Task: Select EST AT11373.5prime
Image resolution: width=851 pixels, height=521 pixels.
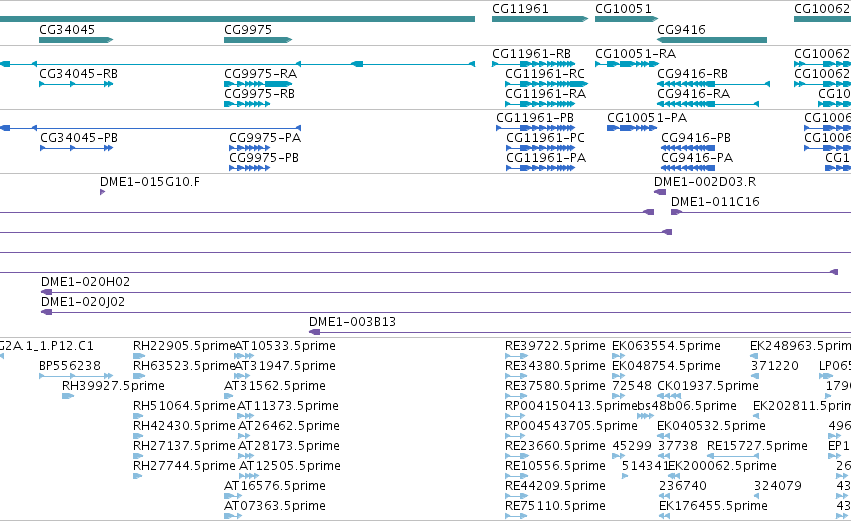Action: (x=288, y=406)
